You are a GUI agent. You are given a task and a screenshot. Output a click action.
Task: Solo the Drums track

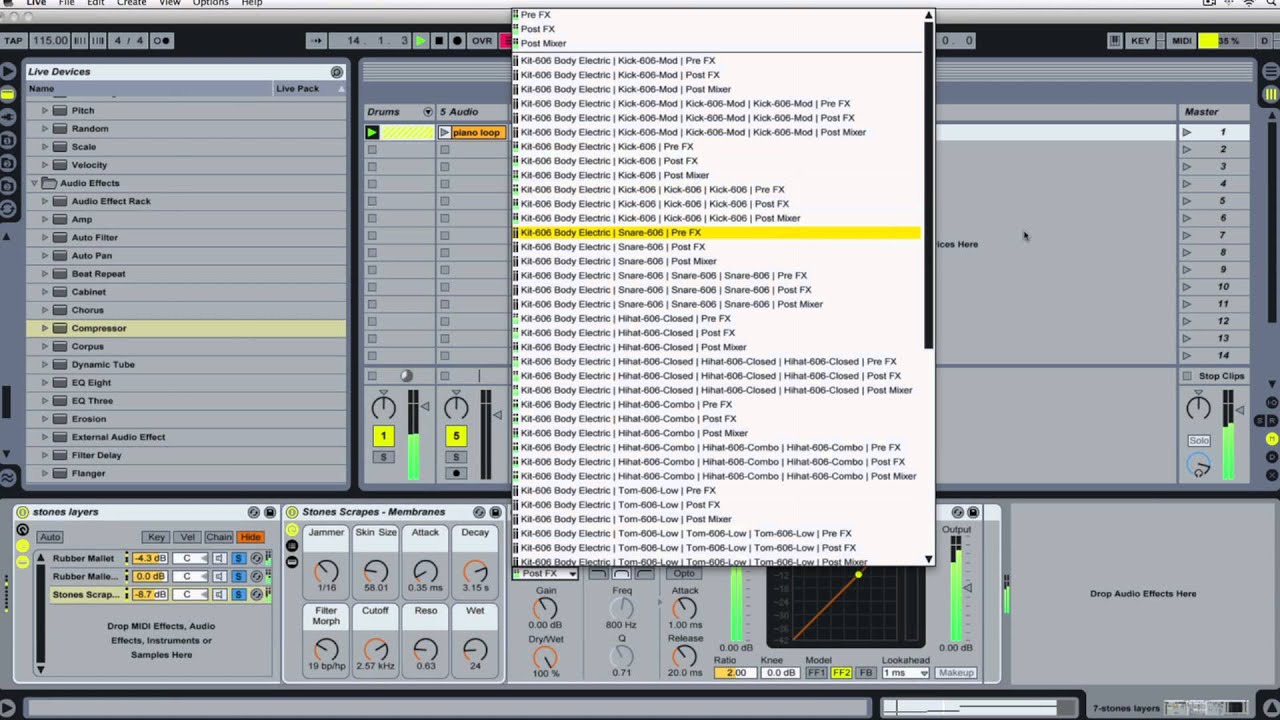[383, 457]
